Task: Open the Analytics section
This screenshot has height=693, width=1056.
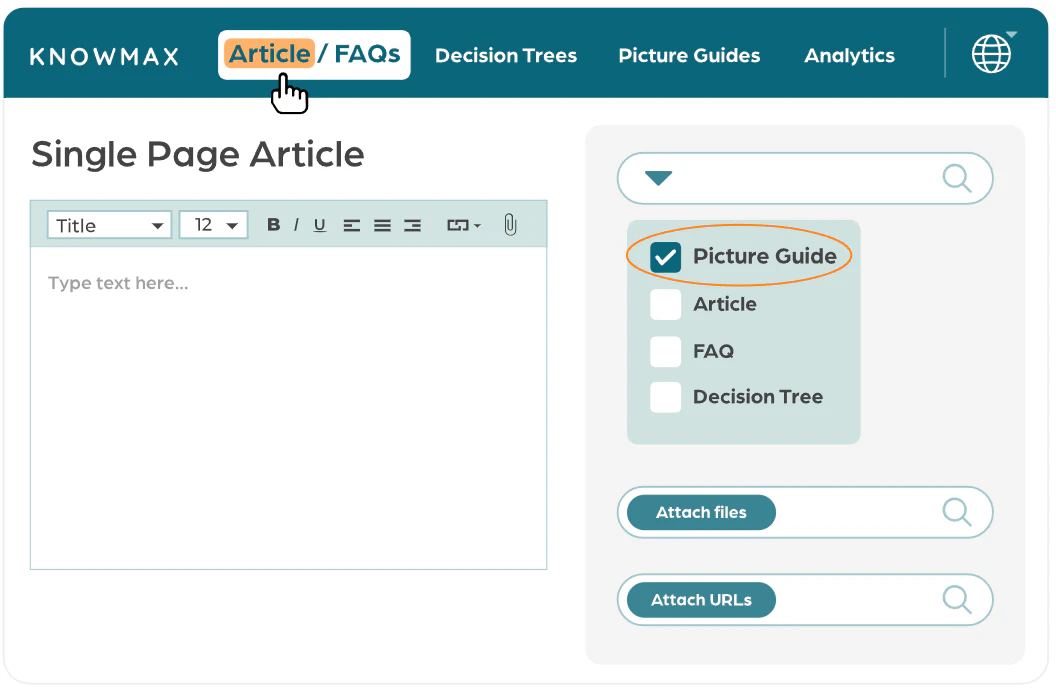Action: (849, 55)
